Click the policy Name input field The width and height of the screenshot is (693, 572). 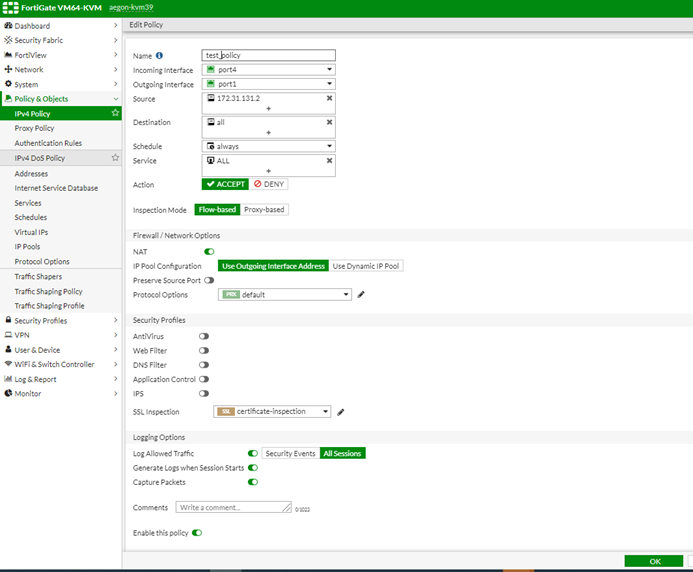[x=269, y=55]
